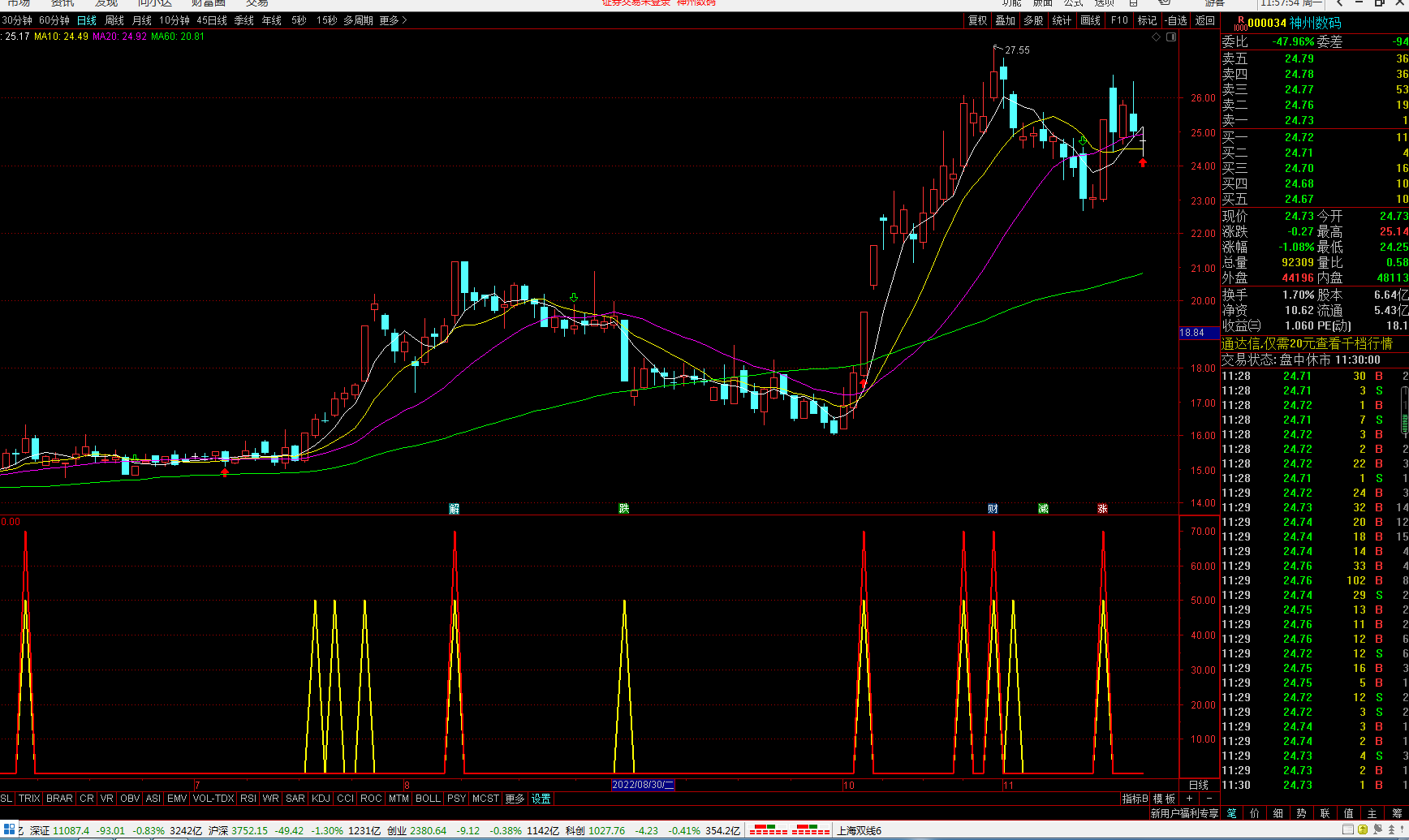Click the blue 财 event marker
1409x840 pixels.
pyautogui.click(x=993, y=508)
